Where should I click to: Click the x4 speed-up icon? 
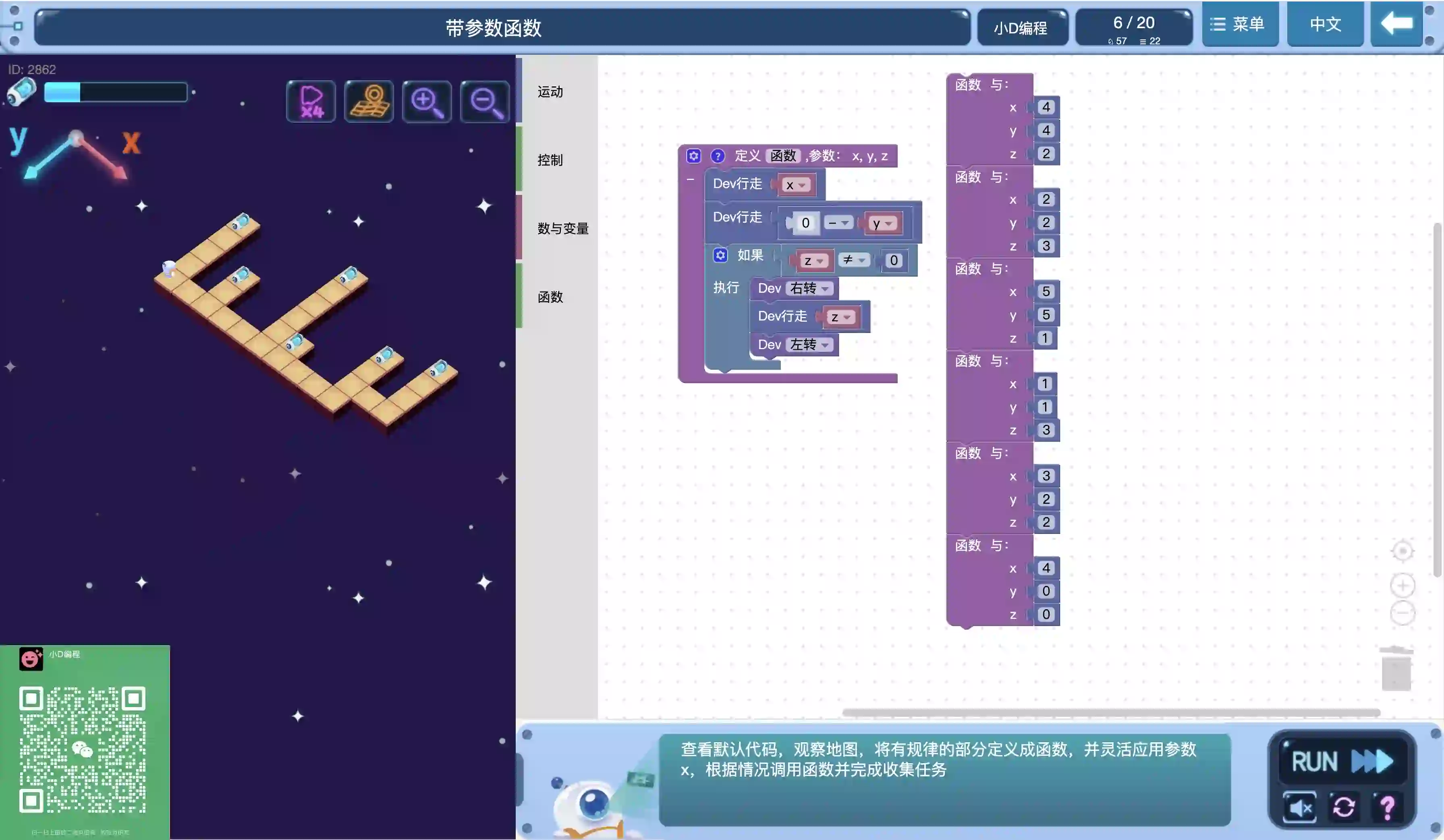point(311,102)
